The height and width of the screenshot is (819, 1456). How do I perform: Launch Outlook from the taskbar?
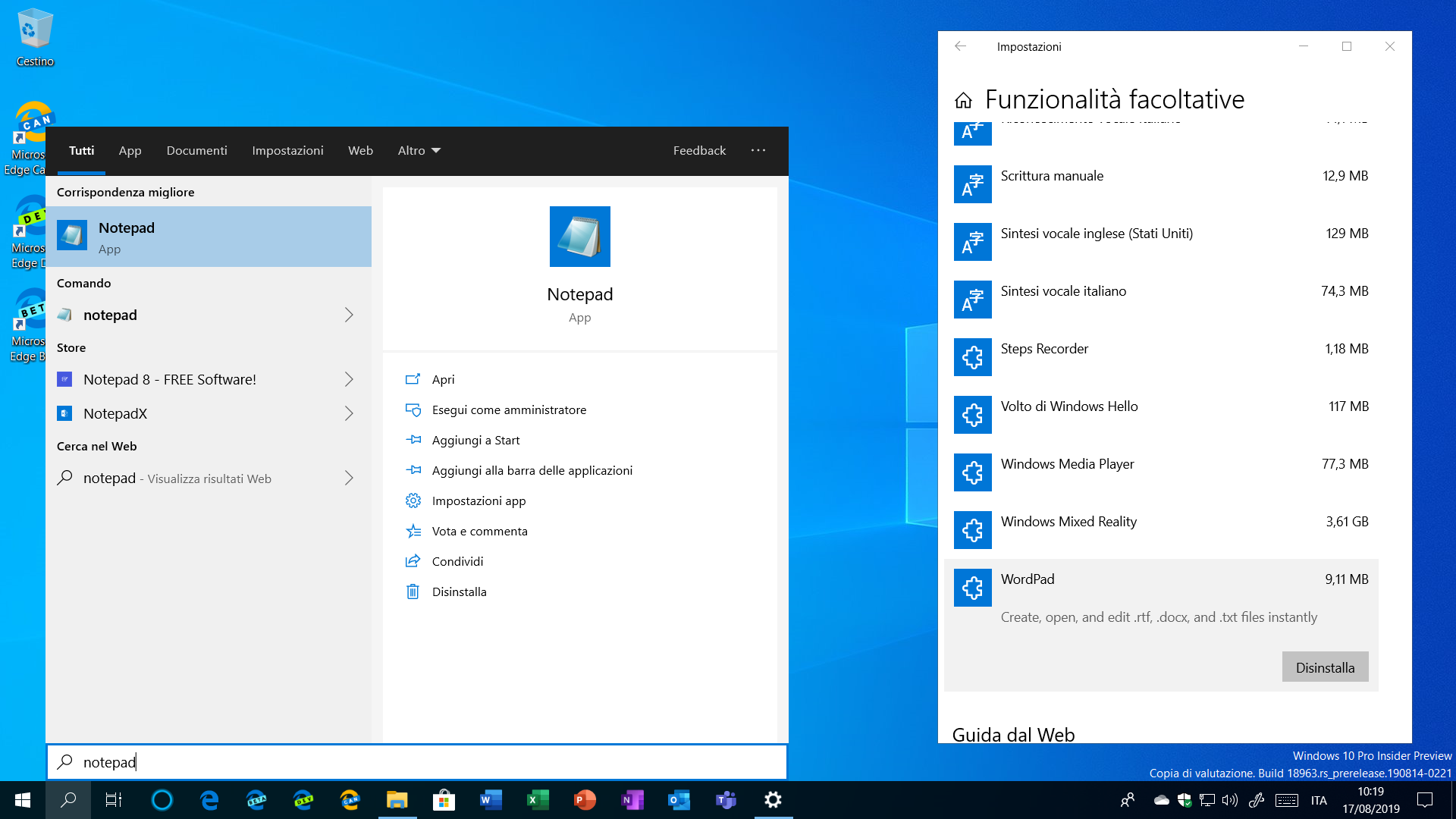point(679,800)
